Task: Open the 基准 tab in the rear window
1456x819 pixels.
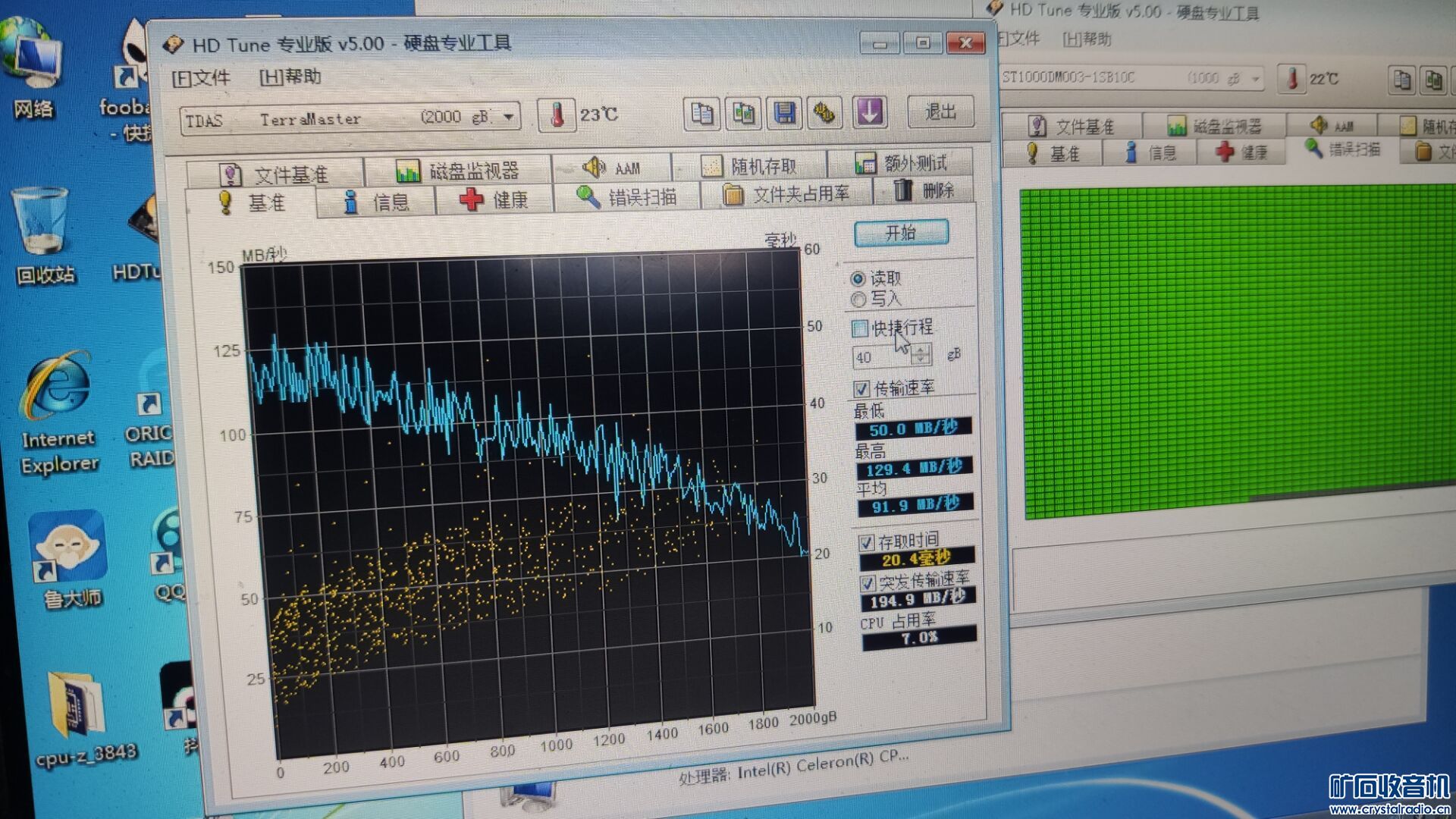Action: pyautogui.click(x=1053, y=153)
